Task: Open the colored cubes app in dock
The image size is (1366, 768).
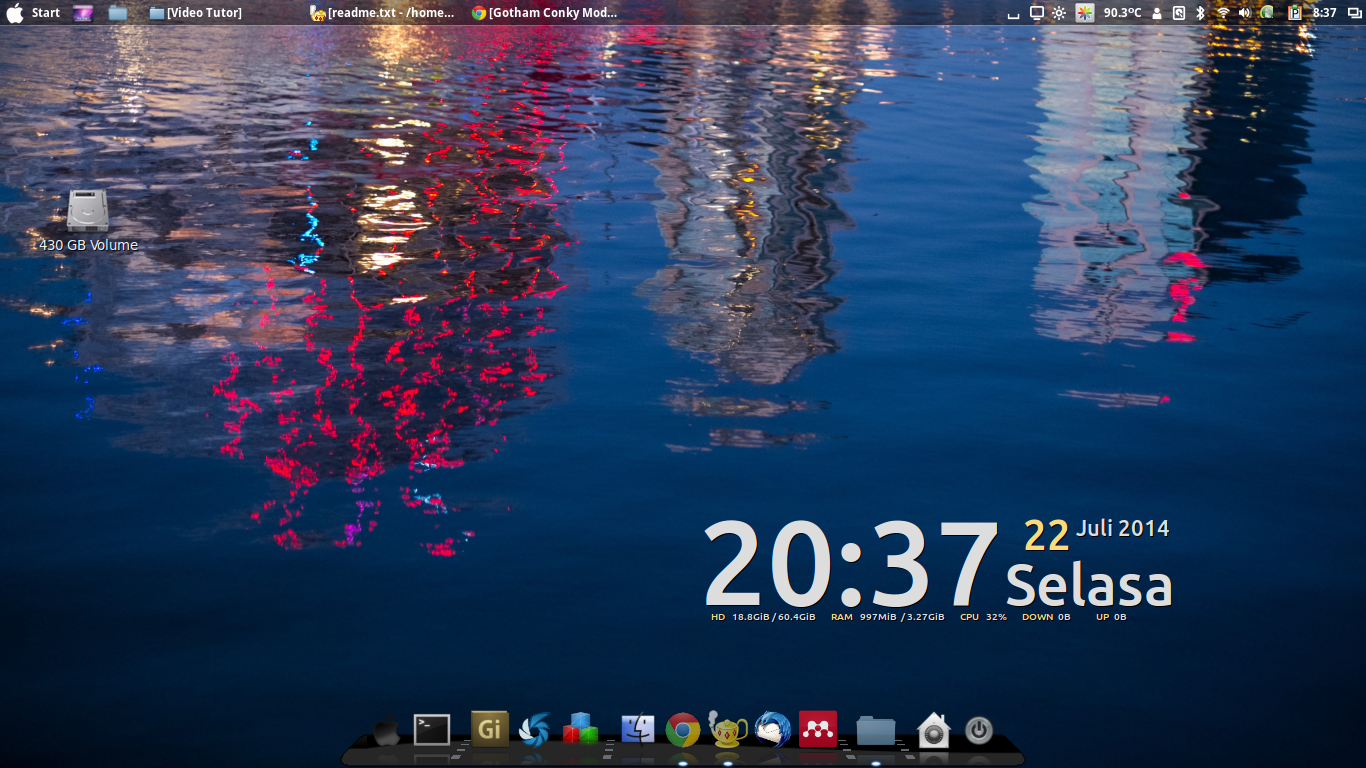Action: [x=580, y=729]
